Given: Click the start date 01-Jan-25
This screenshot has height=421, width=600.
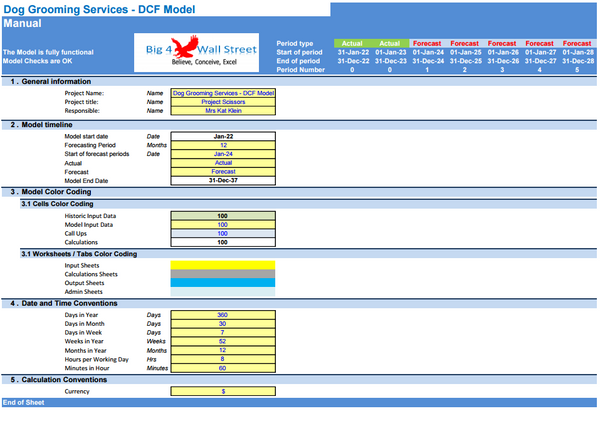Looking at the screenshot, I should [466, 52].
